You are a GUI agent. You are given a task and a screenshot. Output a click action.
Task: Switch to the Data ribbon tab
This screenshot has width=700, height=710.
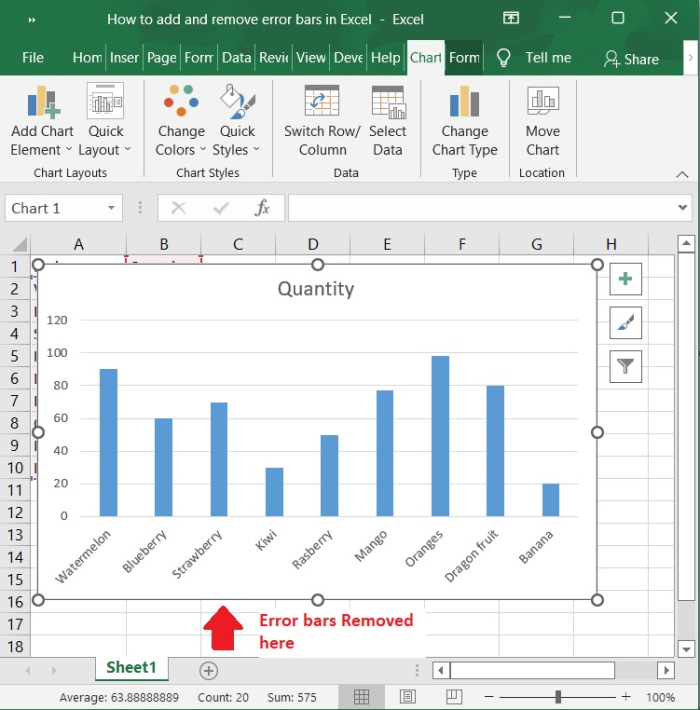tap(236, 58)
